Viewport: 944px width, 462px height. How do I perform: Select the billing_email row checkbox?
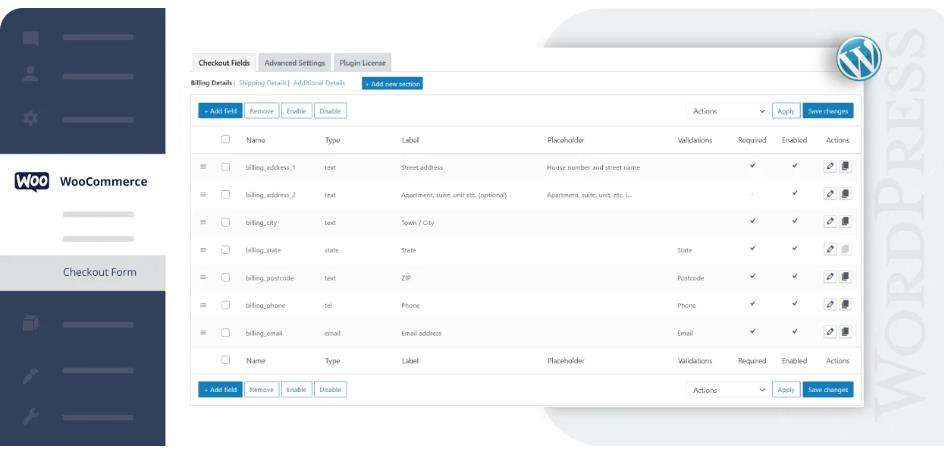(x=225, y=332)
